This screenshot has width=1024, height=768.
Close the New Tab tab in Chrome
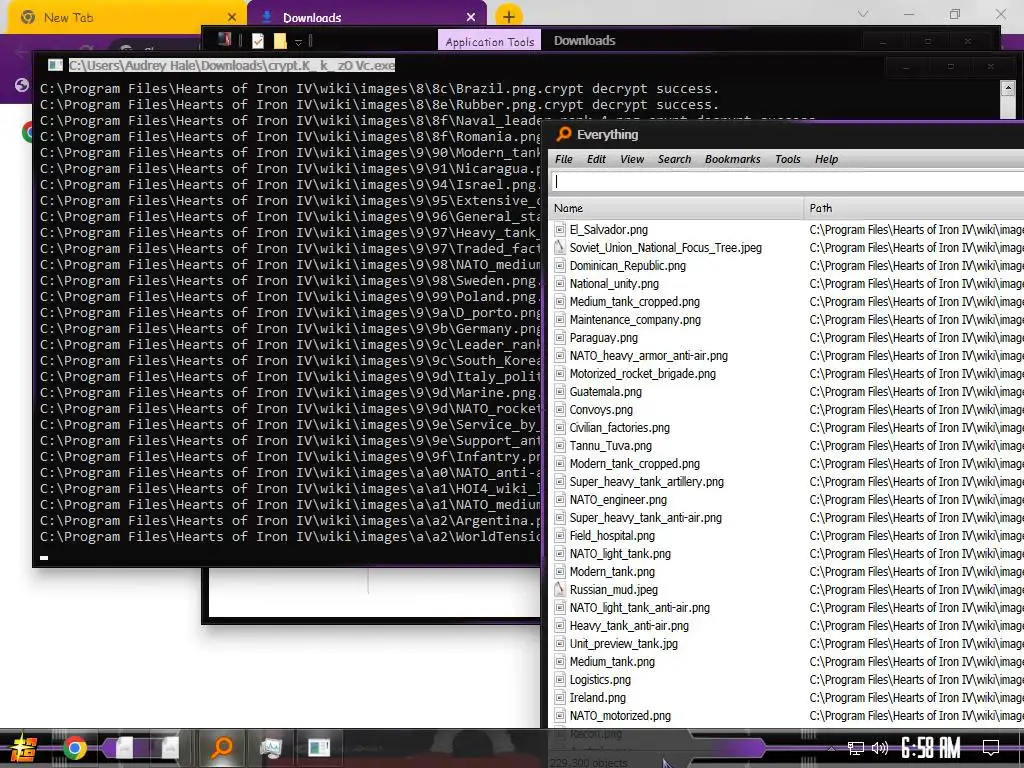click(x=231, y=18)
